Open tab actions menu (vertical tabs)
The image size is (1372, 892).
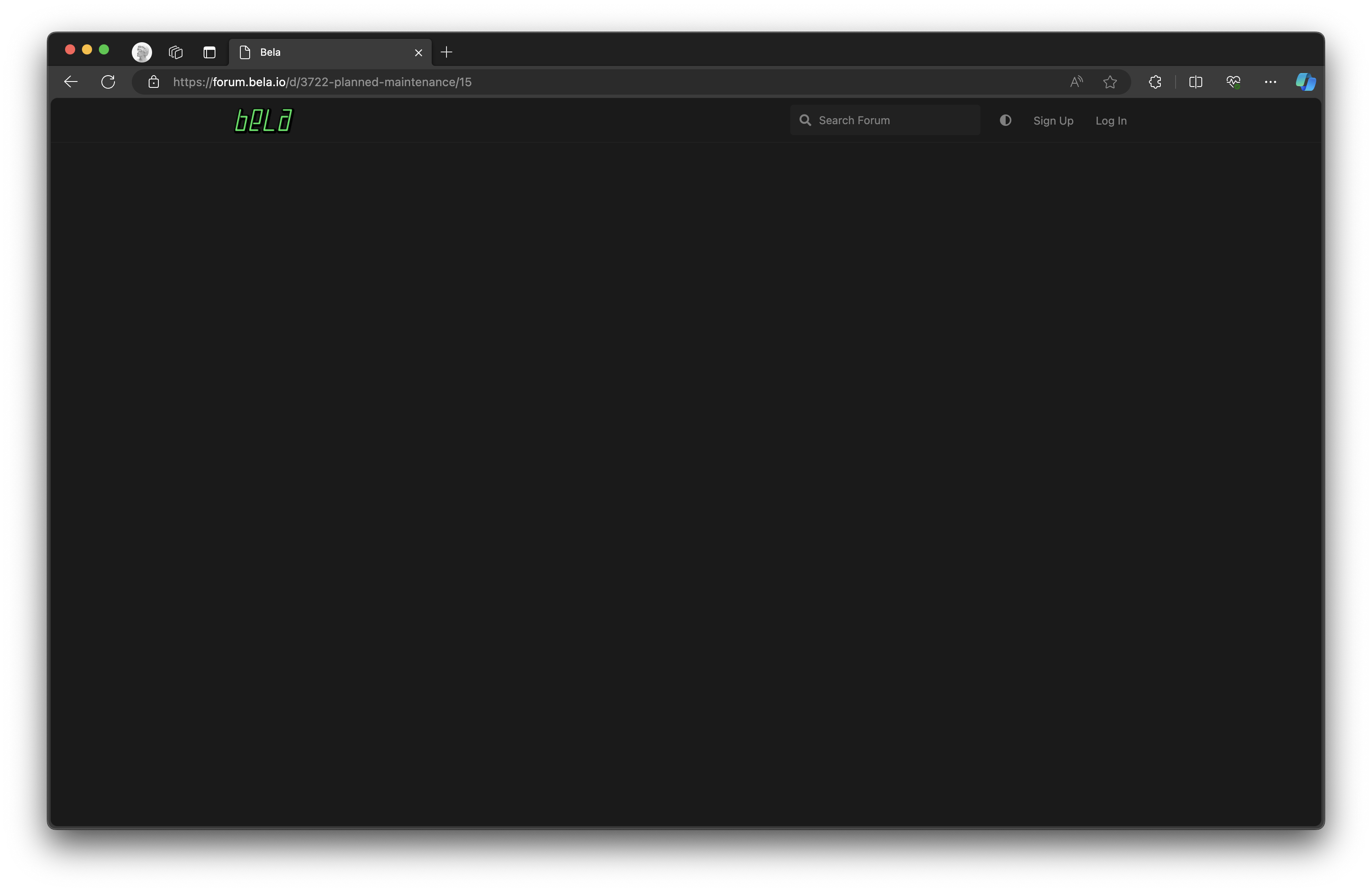[x=209, y=52]
